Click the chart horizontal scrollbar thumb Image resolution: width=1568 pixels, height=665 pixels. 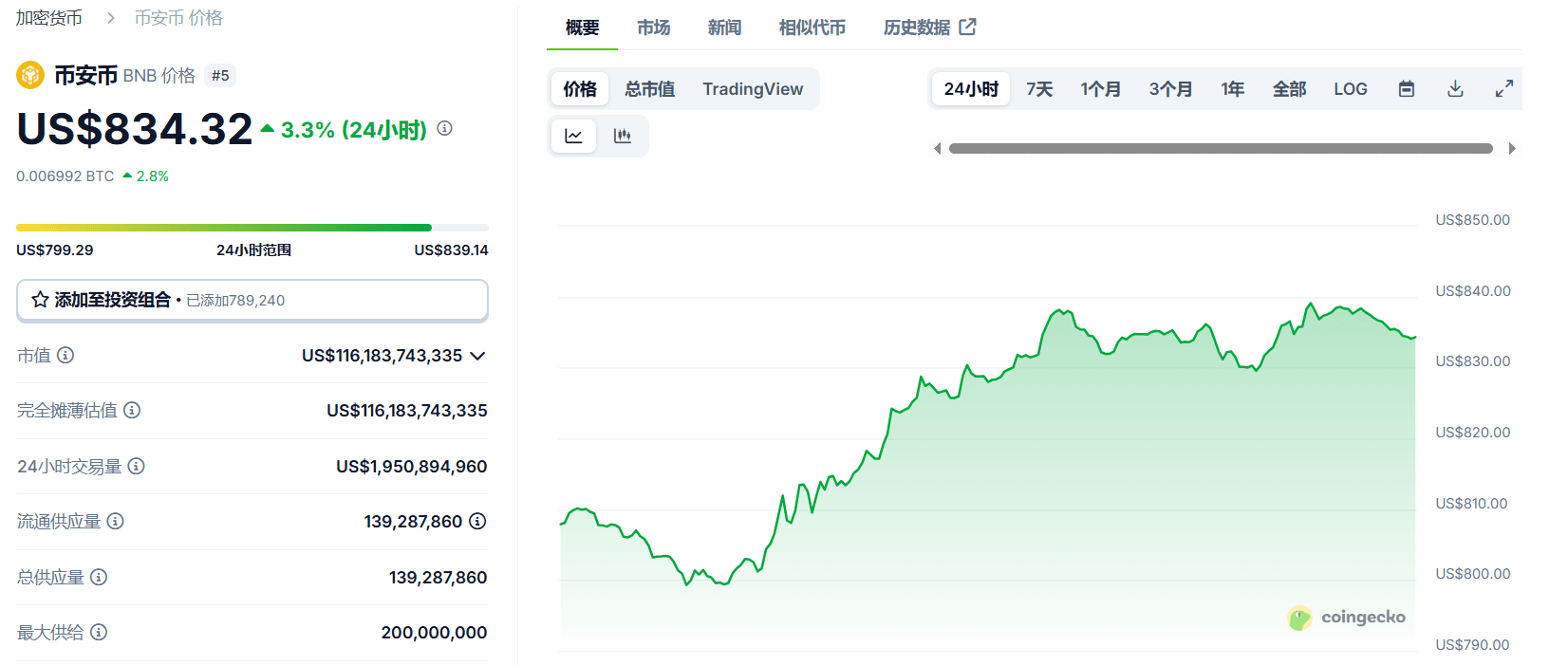point(1221,149)
